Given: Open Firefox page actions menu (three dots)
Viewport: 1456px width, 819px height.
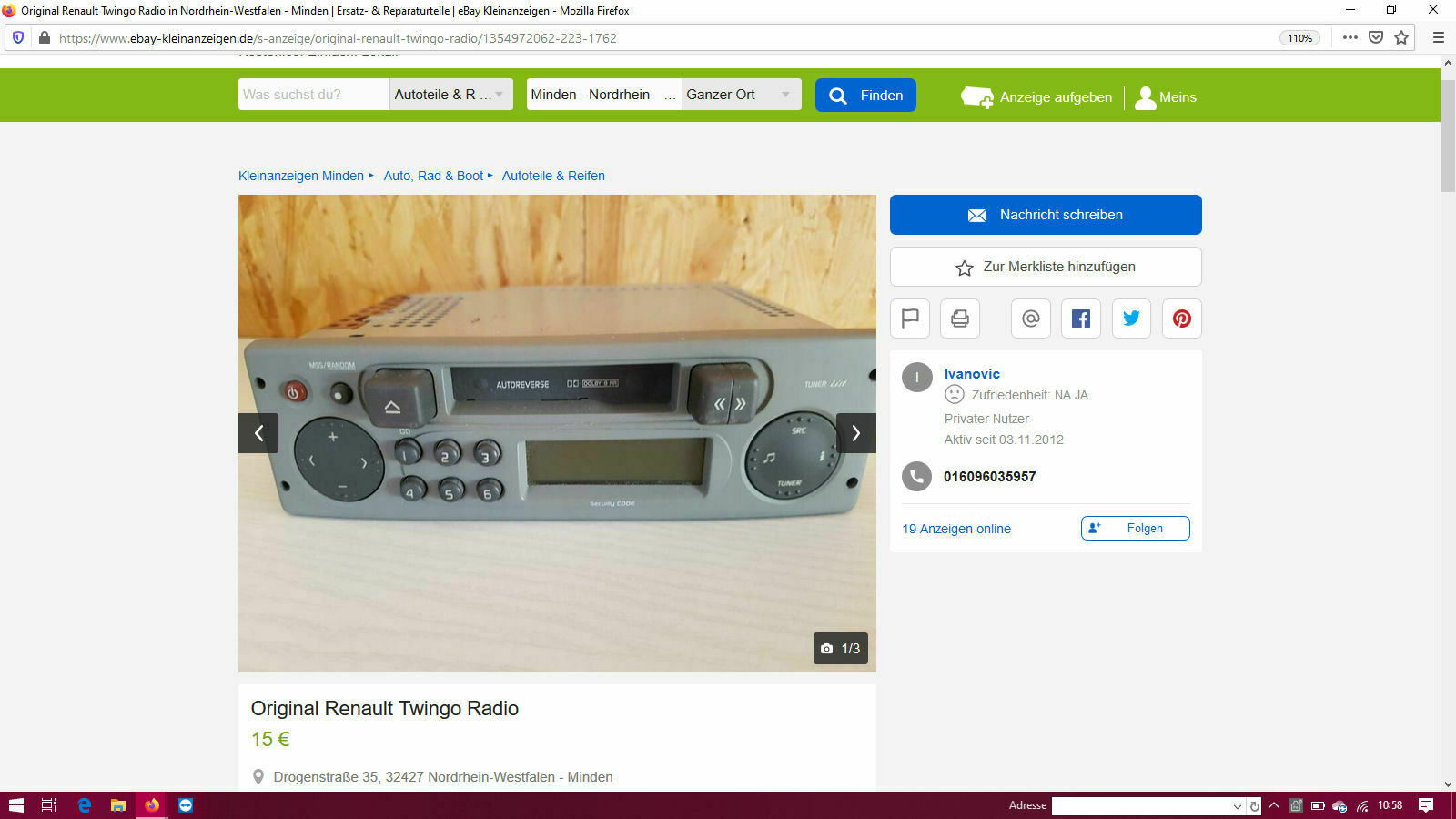Looking at the screenshot, I should 1350,38.
